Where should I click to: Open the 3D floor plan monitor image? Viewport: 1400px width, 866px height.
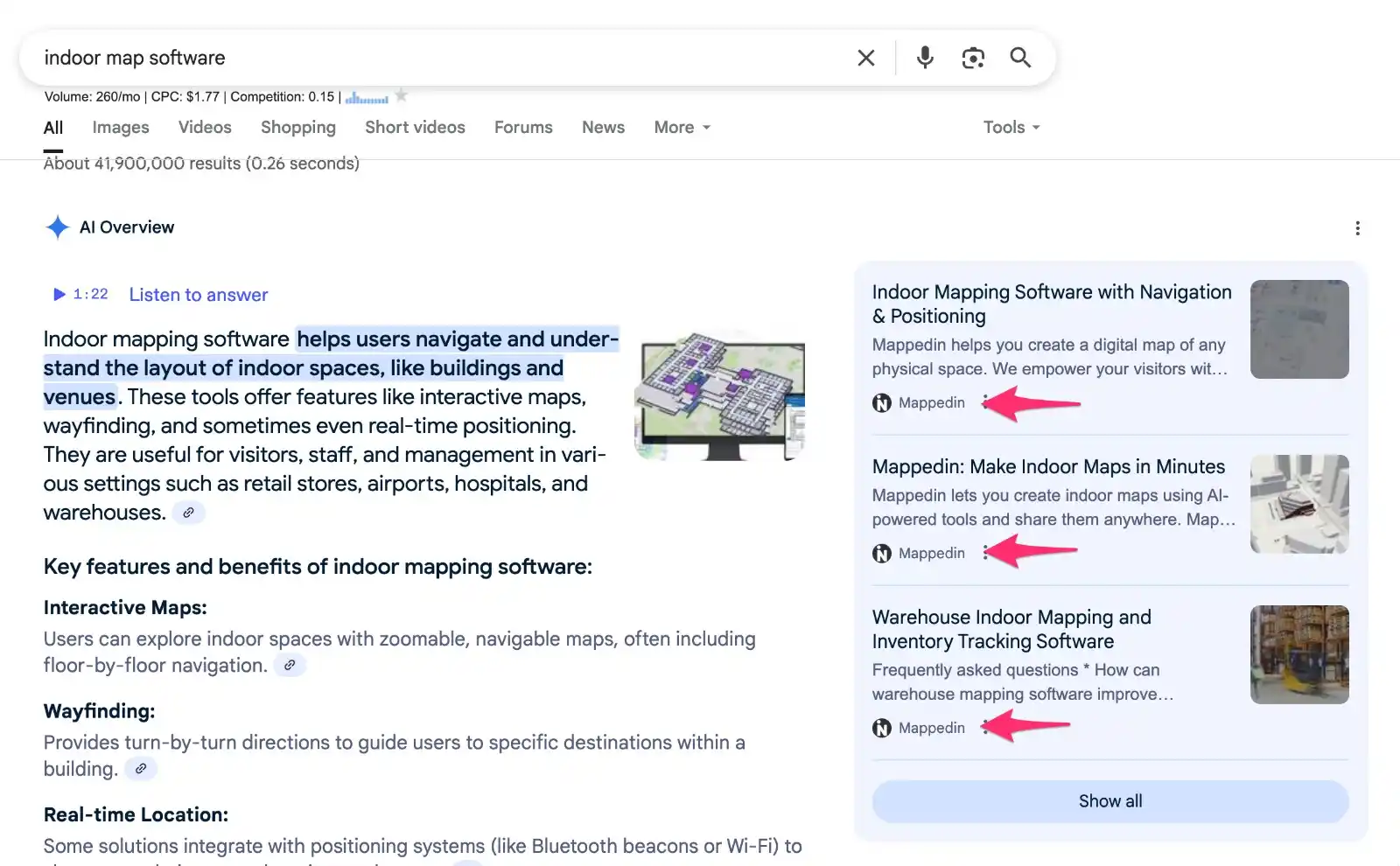click(x=719, y=395)
